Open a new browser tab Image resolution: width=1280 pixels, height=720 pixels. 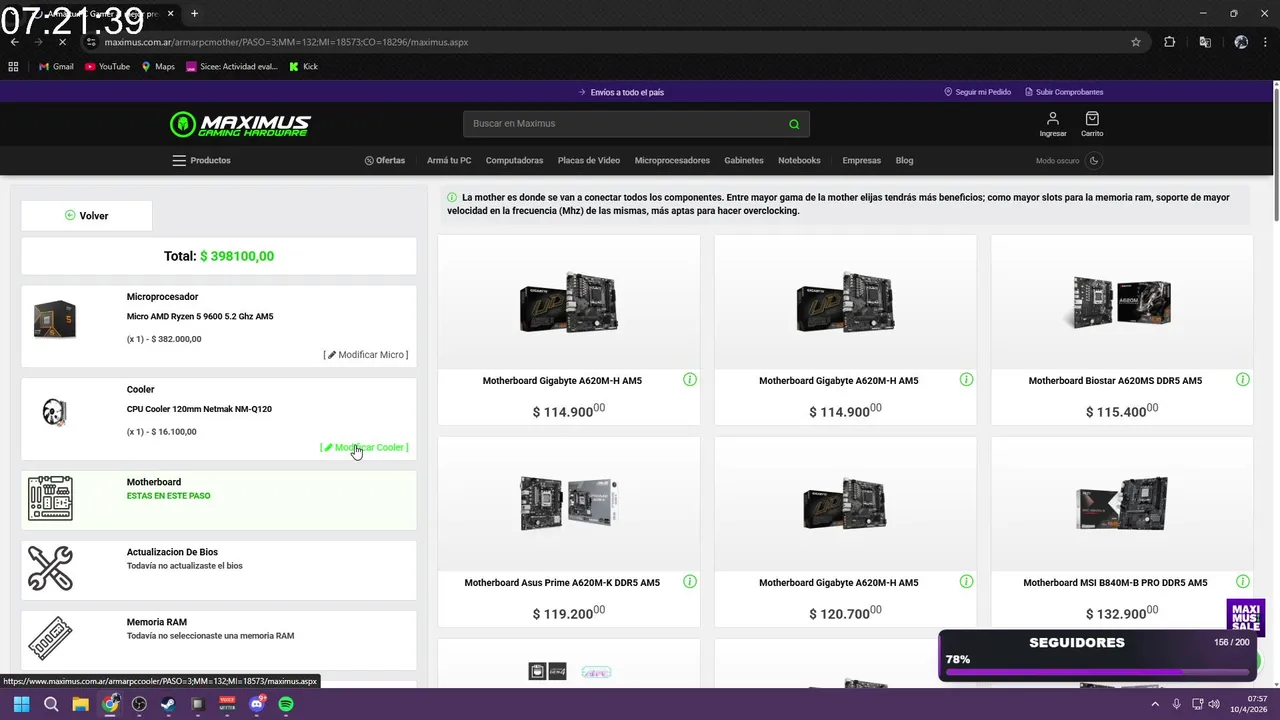[x=194, y=14]
